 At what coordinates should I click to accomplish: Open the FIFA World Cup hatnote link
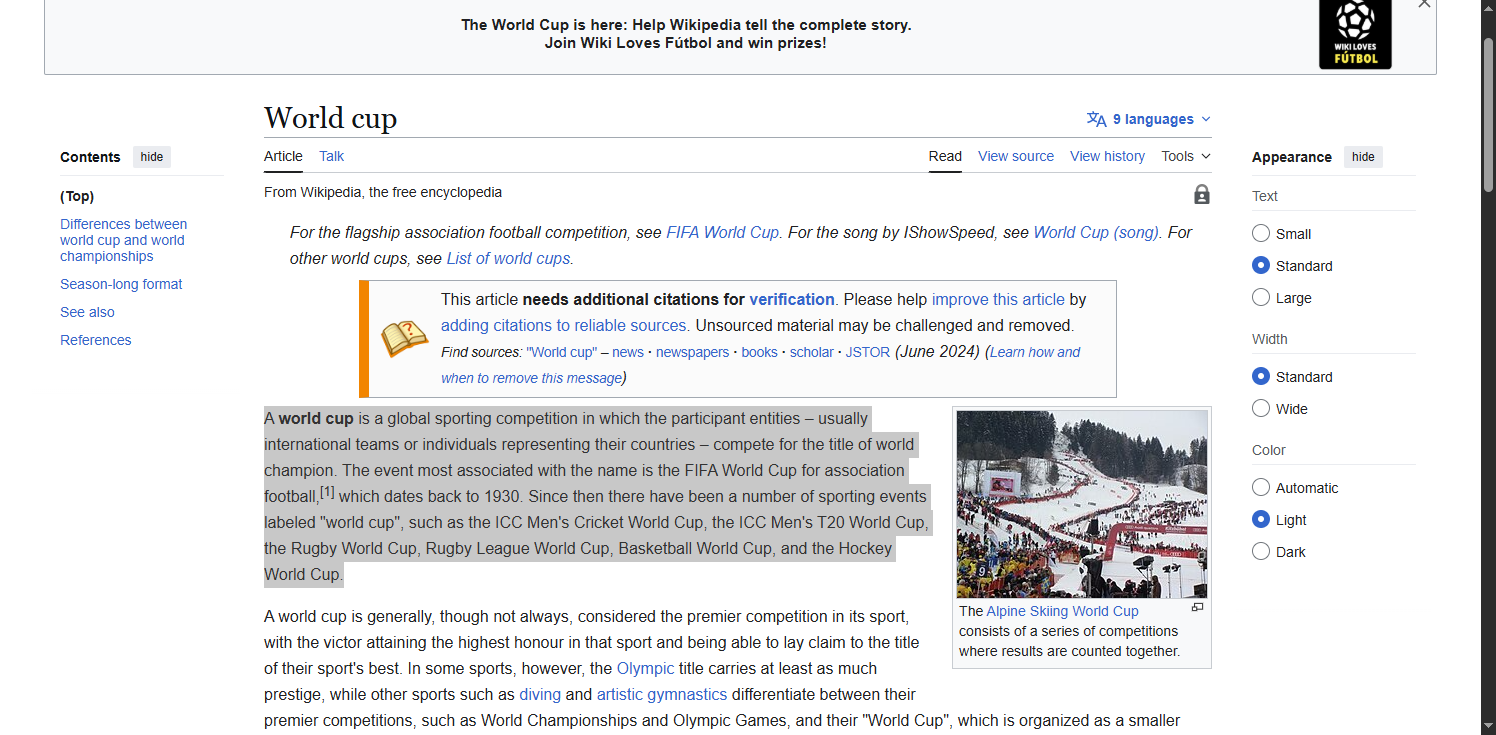coord(722,232)
